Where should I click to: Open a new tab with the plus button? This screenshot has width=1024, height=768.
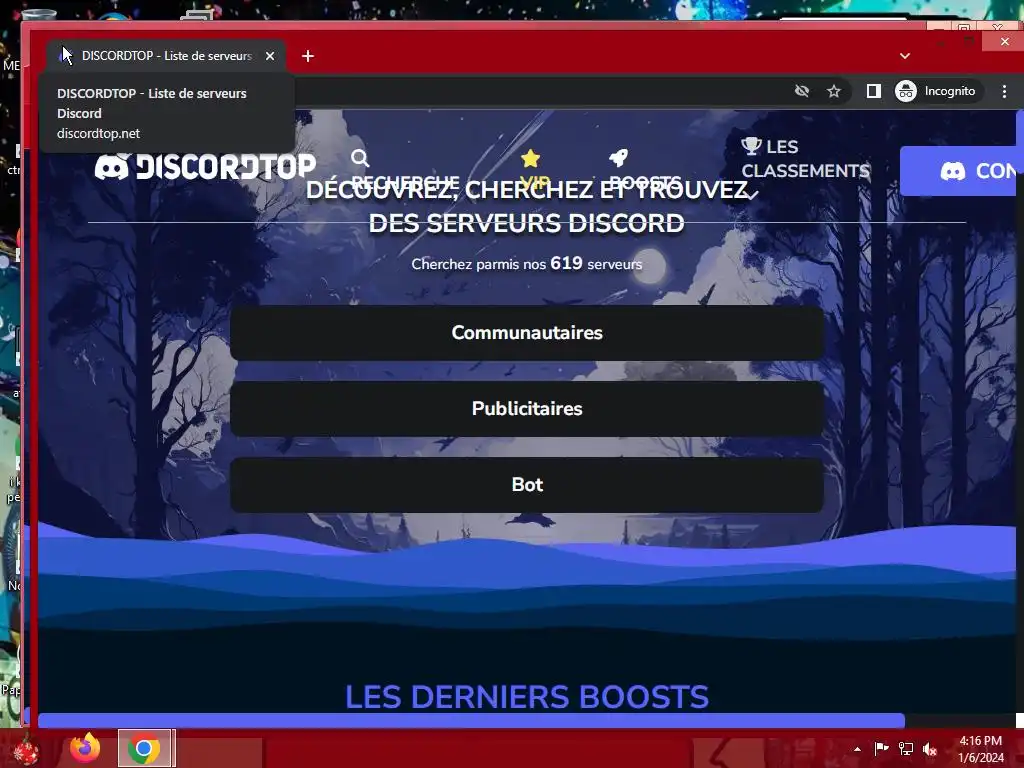click(x=308, y=56)
